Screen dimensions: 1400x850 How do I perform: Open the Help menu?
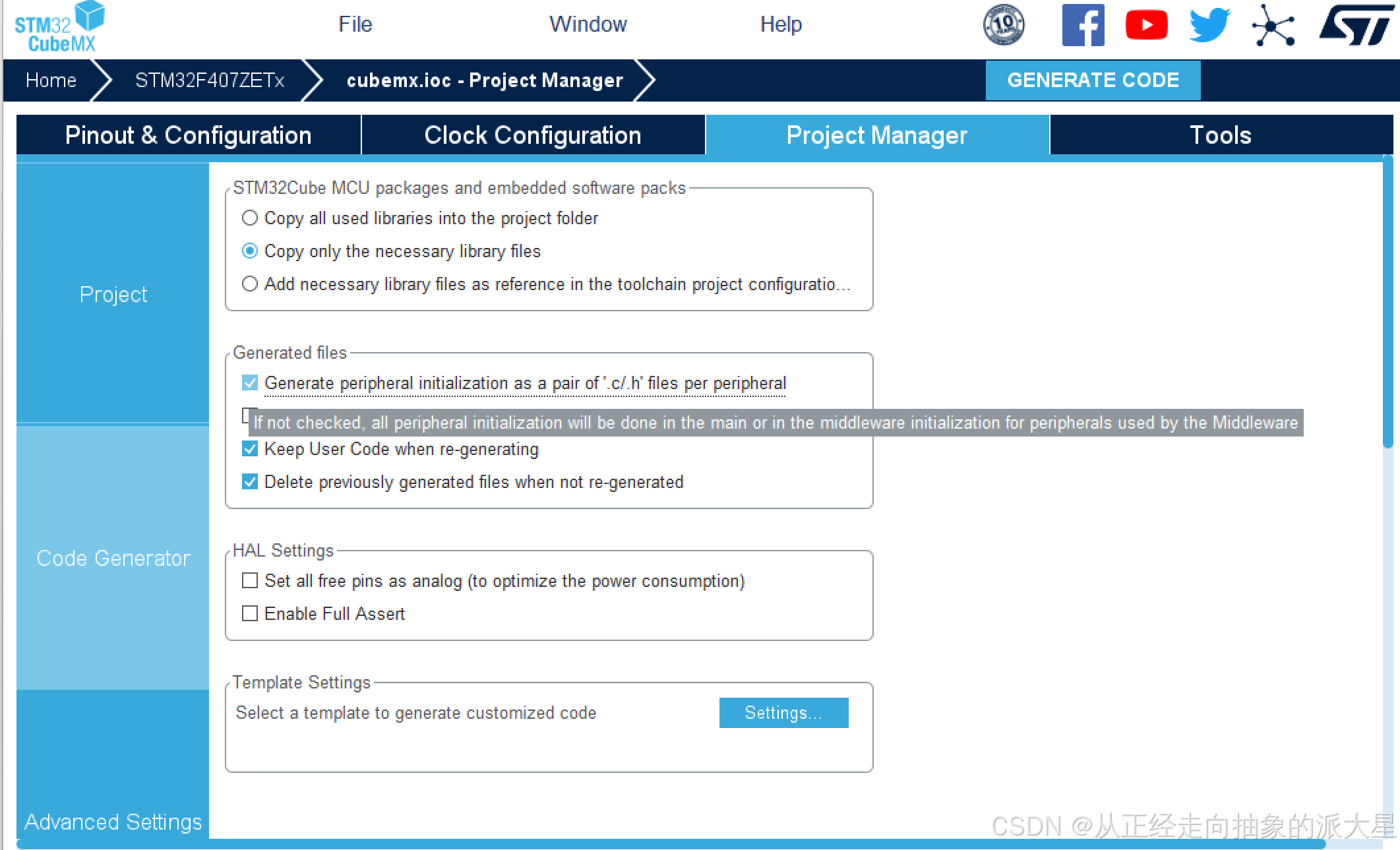tap(780, 24)
